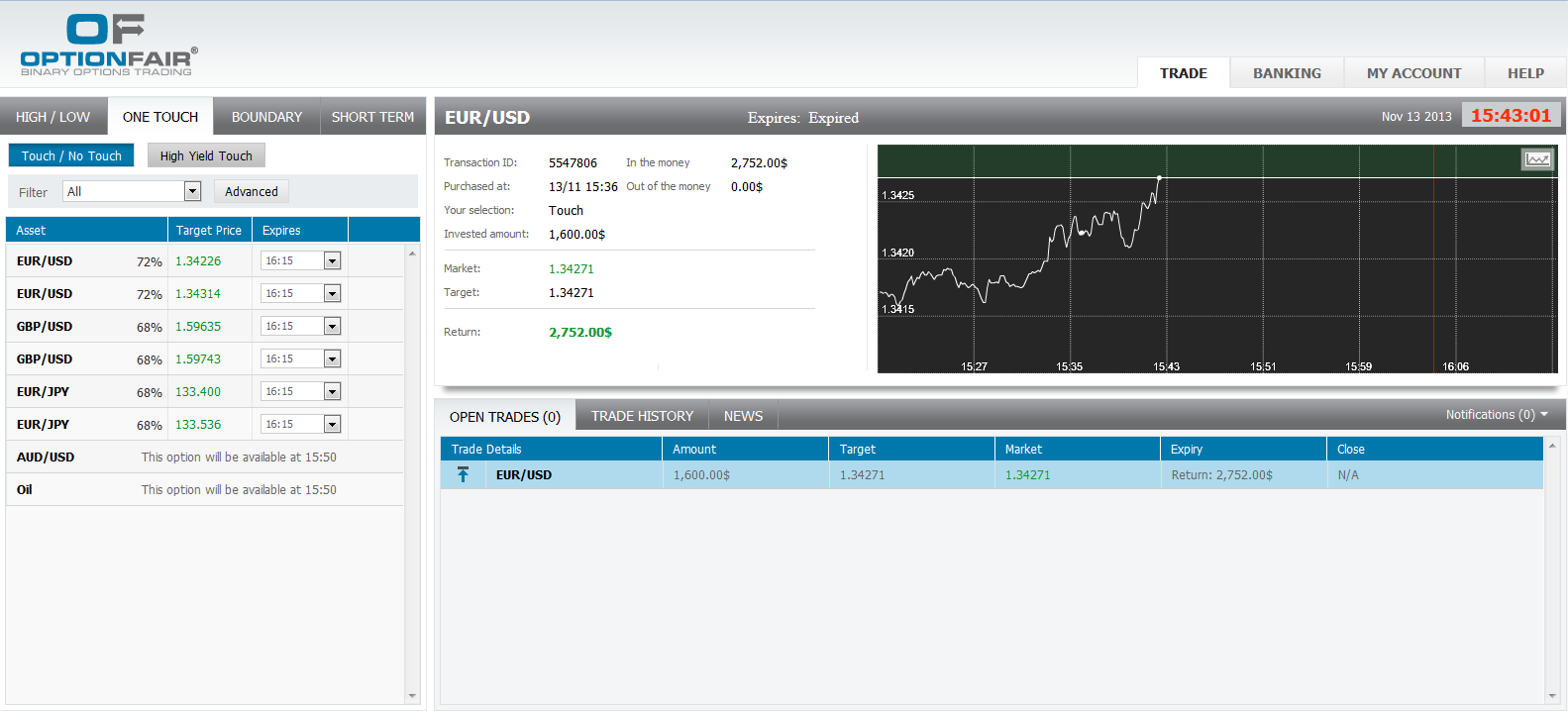Sort by the Target Price column header
The image size is (1568, 713).
(209, 230)
